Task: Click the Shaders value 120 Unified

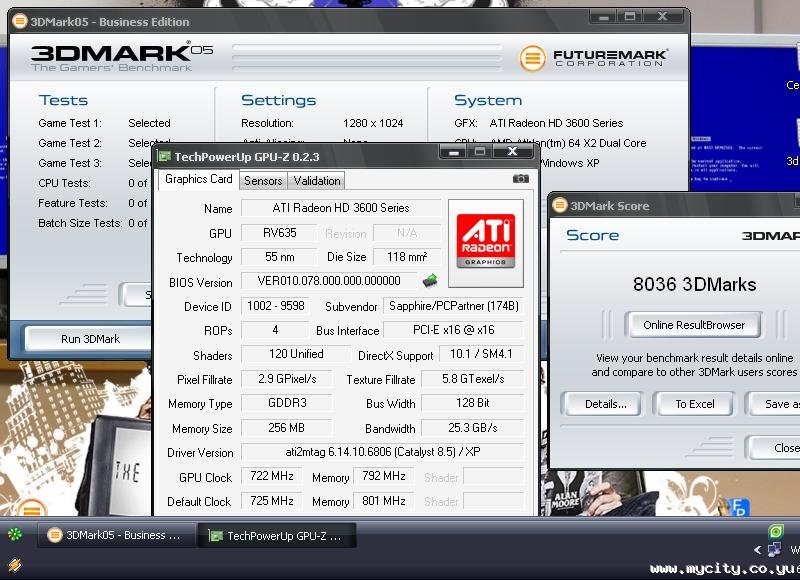Action: [296, 354]
